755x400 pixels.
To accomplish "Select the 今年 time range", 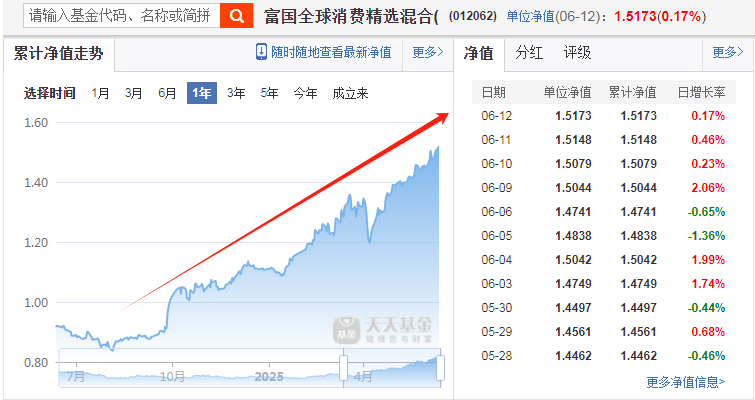I will [305, 93].
